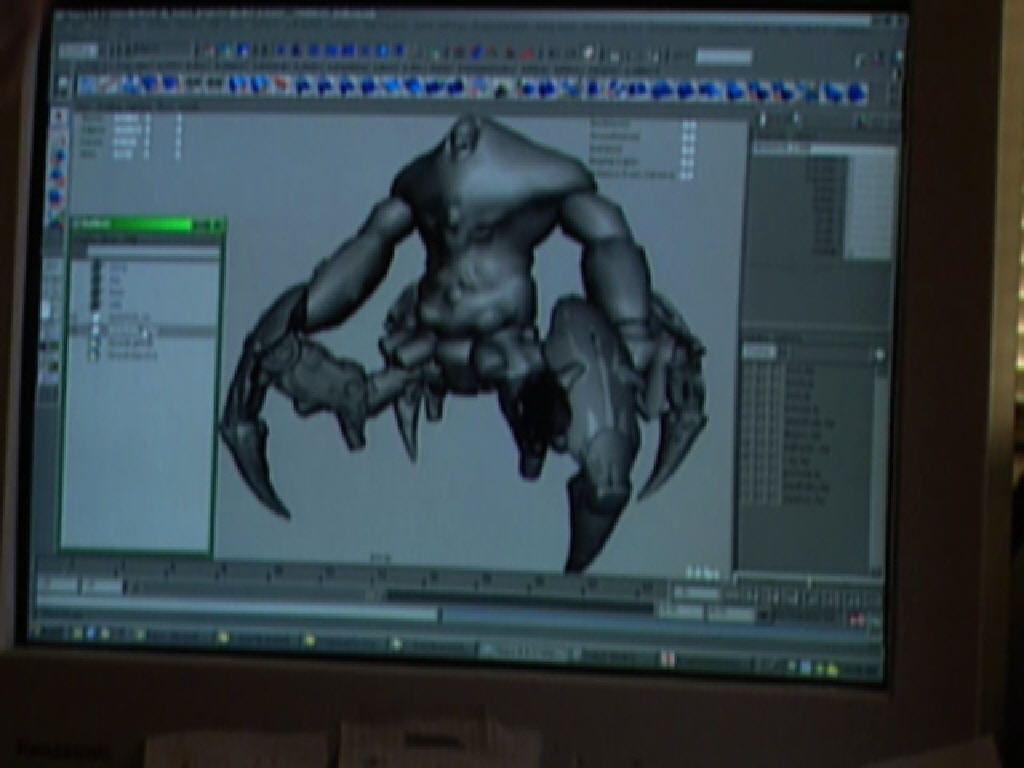The width and height of the screenshot is (1024, 768).
Task: Open the menu set dropdown on status line
Action: (78, 50)
